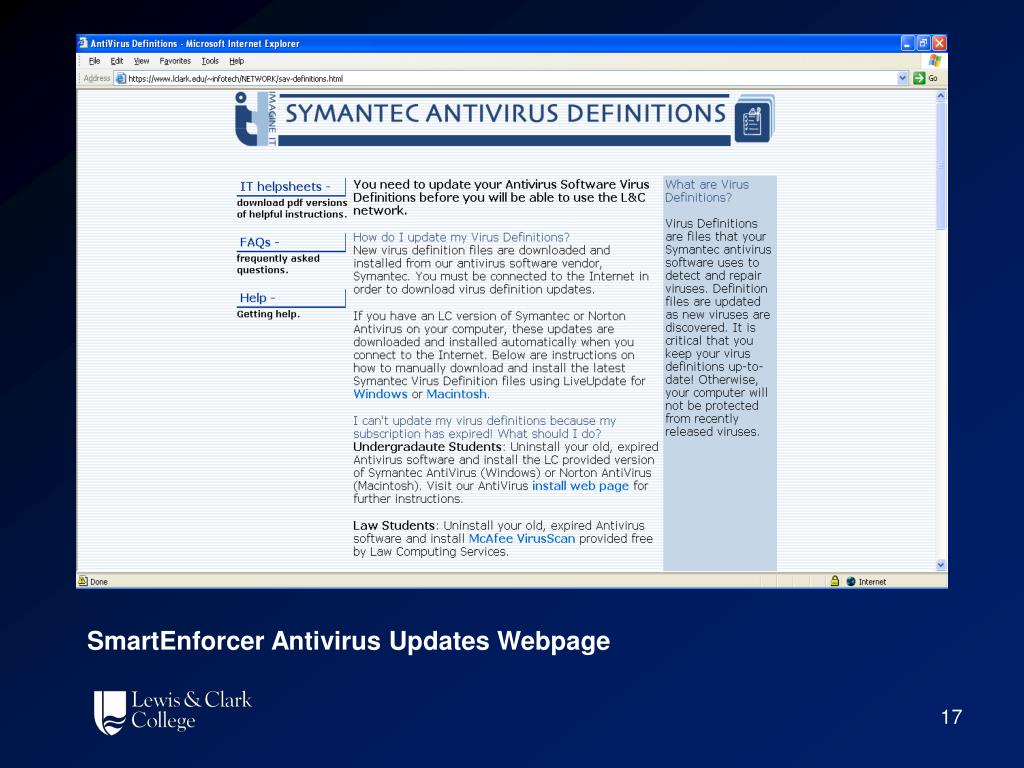Open the Help sidebar link
Image resolution: width=1024 pixels, height=768 pixels.
[x=257, y=298]
